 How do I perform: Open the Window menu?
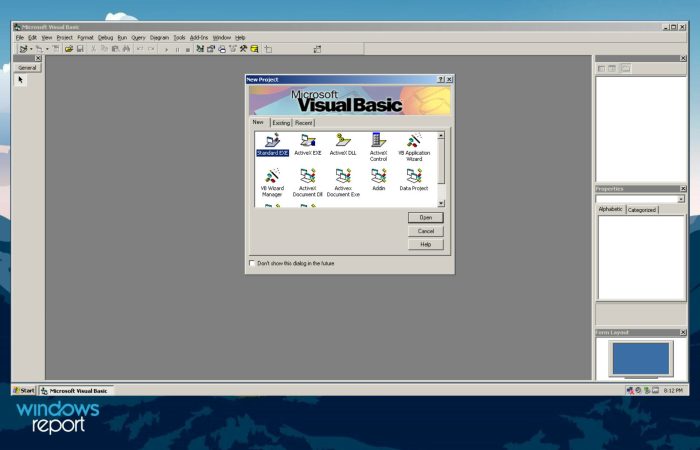click(x=221, y=38)
